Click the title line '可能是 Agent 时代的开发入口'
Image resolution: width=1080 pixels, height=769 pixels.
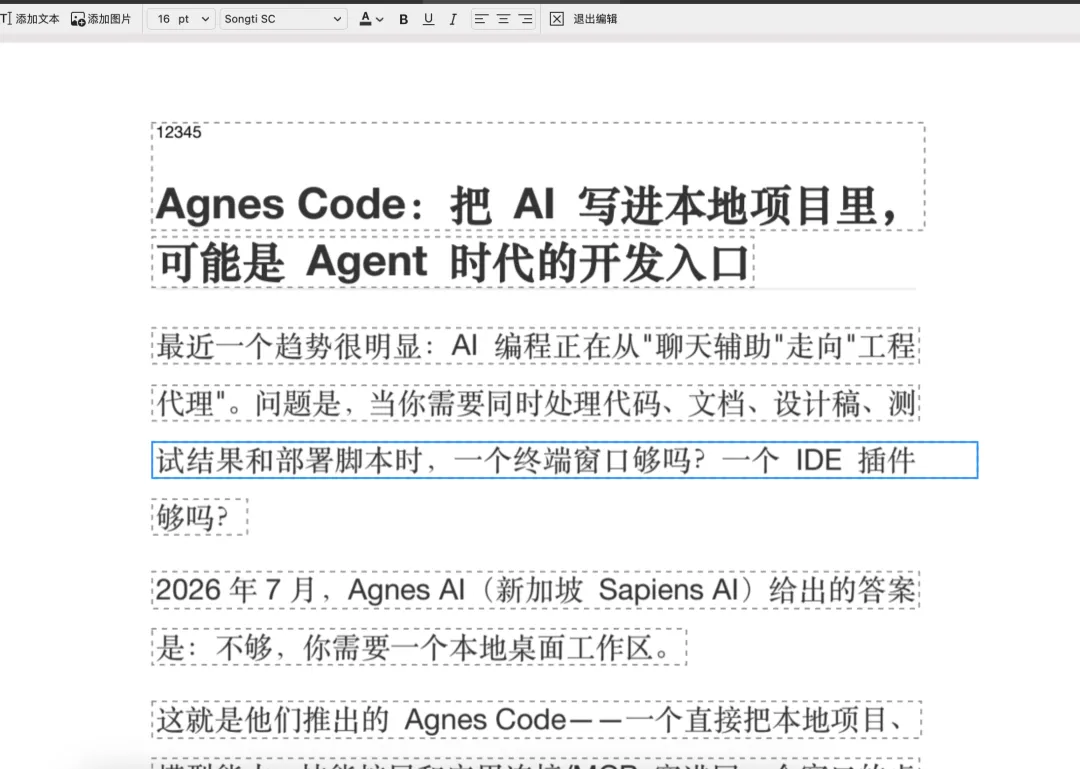(453, 263)
